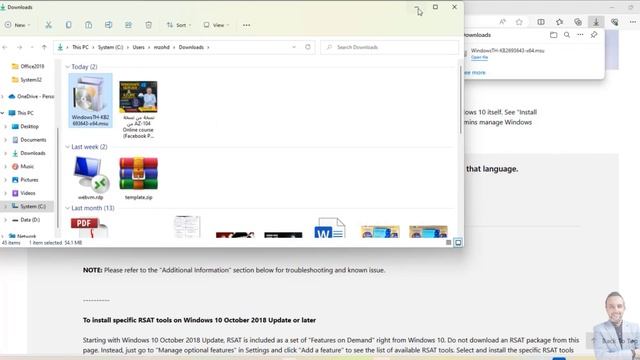640x360 pixels.
Task: Open the Edge Settings and more menu
Action: tap(633, 22)
